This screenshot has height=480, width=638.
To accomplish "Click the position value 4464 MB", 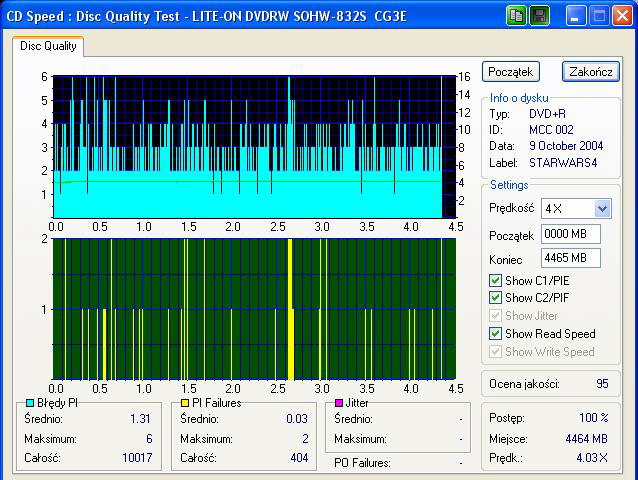I will [x=586, y=439].
